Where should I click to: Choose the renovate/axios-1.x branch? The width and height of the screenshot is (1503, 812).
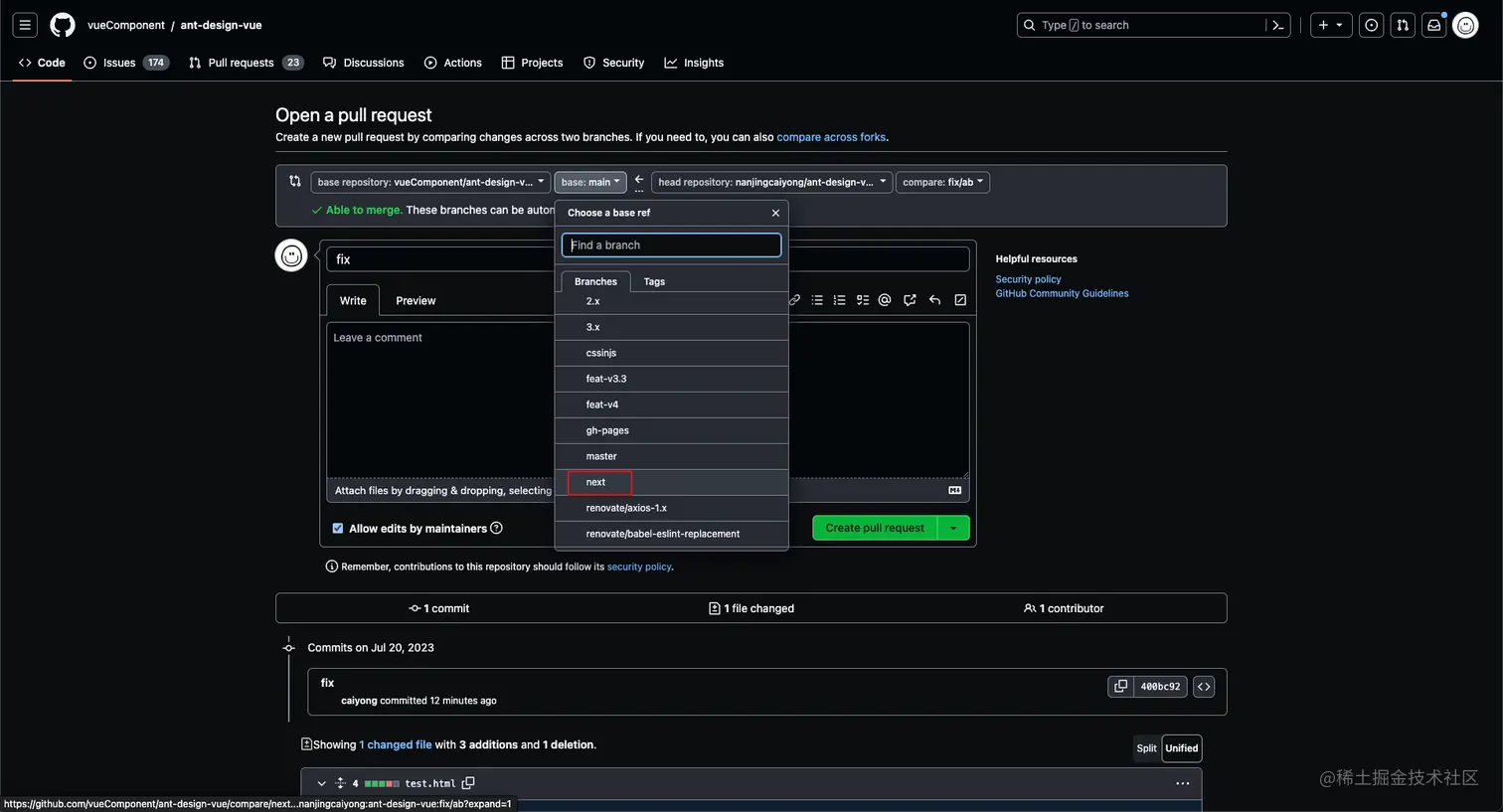(671, 508)
